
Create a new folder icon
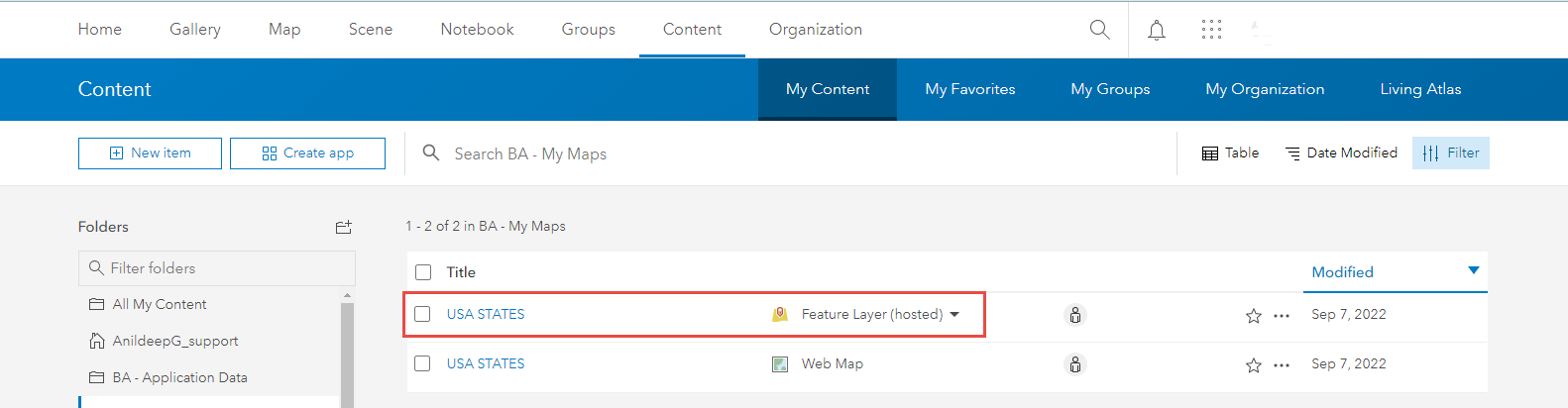pos(344,227)
